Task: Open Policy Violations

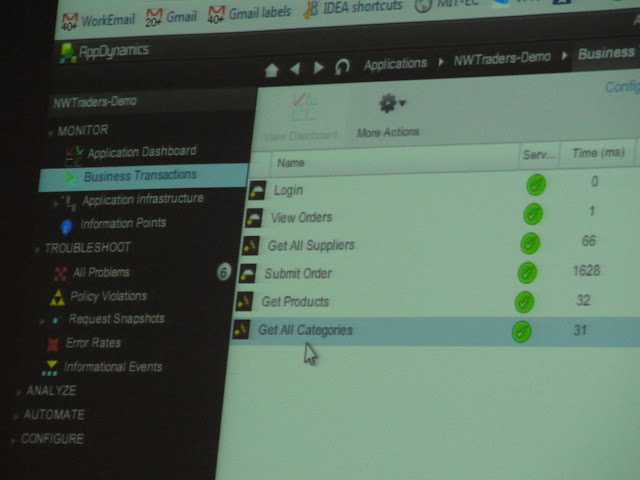Action: coord(108,296)
